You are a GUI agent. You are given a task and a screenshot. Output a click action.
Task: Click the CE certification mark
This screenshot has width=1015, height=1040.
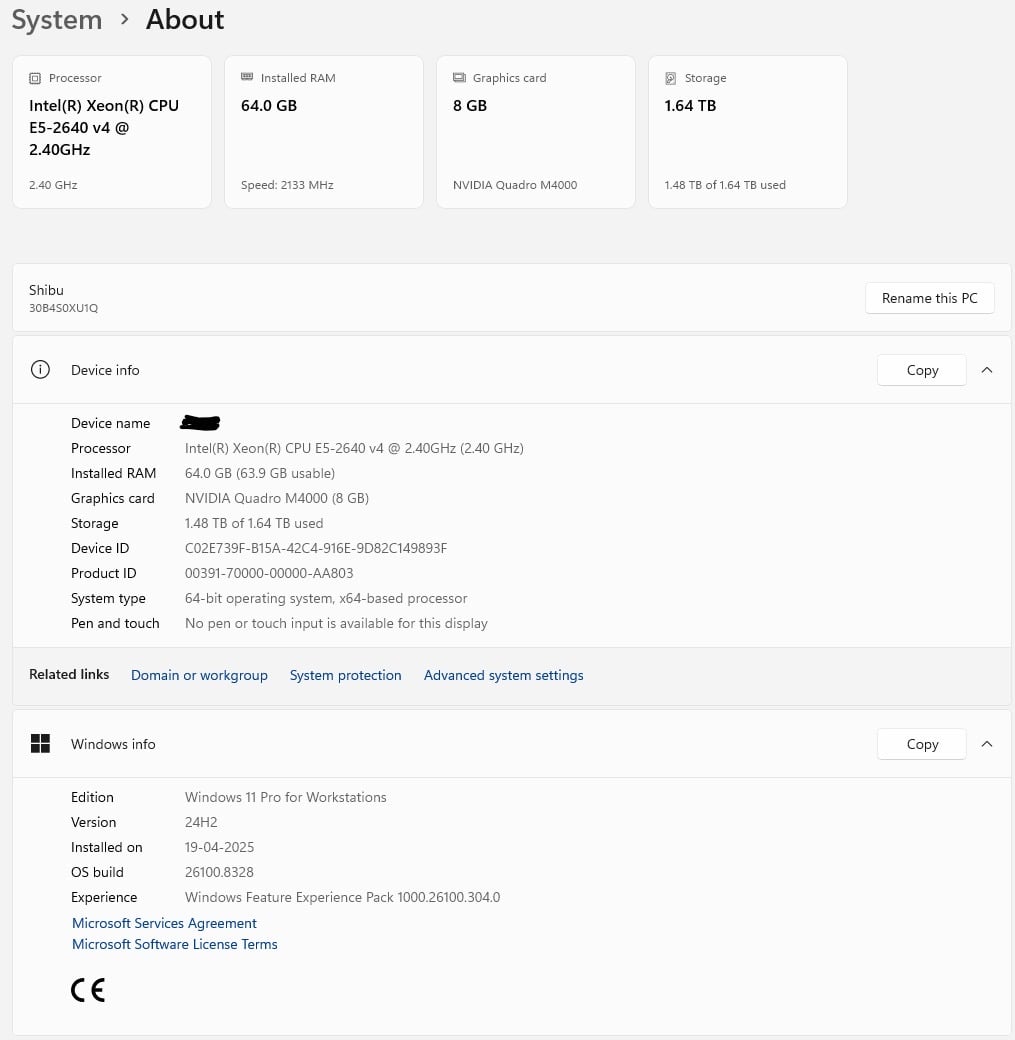pos(88,990)
